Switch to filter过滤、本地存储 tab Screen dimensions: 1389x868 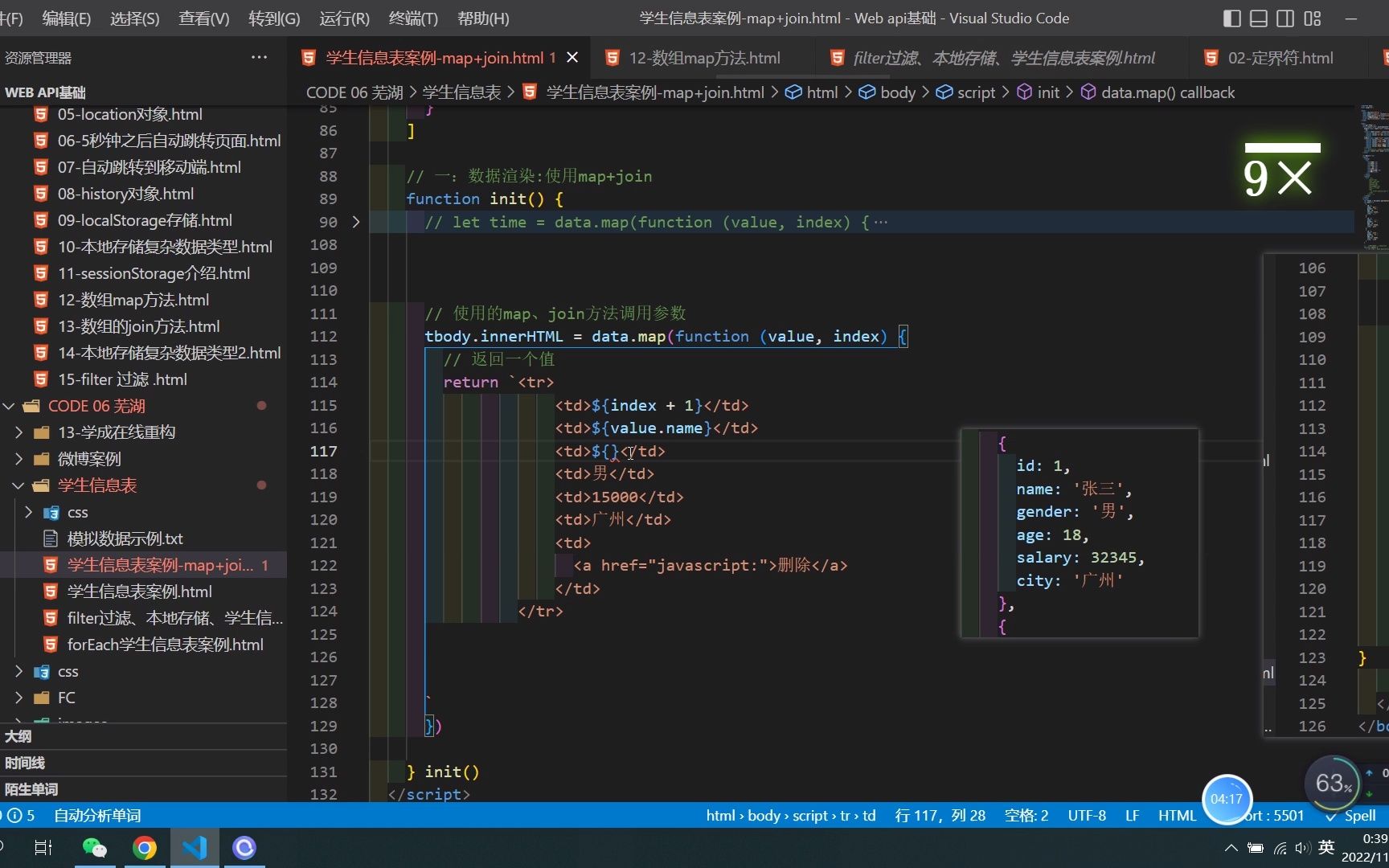[1003, 58]
